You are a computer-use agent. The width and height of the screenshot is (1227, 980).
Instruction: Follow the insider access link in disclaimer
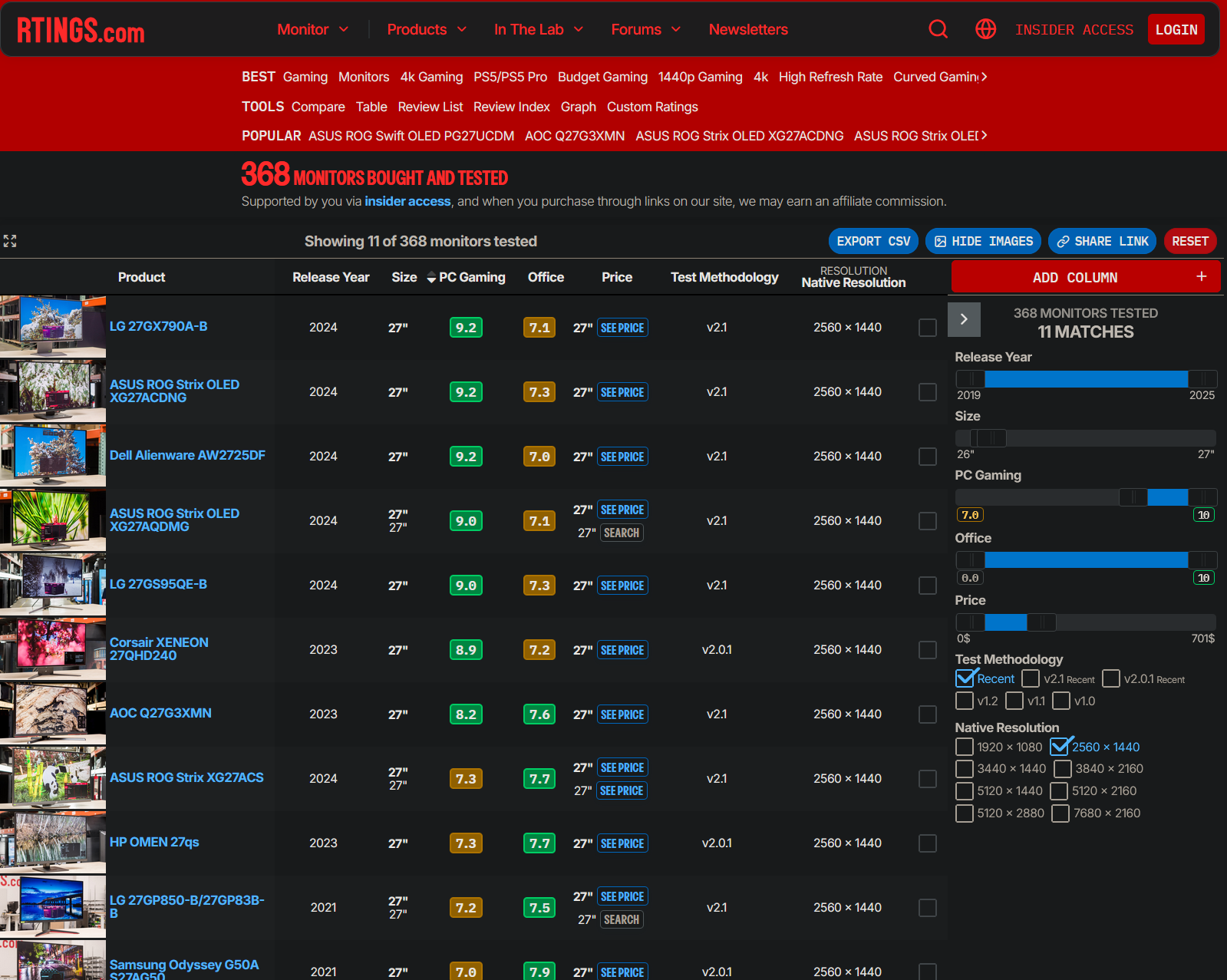point(407,201)
